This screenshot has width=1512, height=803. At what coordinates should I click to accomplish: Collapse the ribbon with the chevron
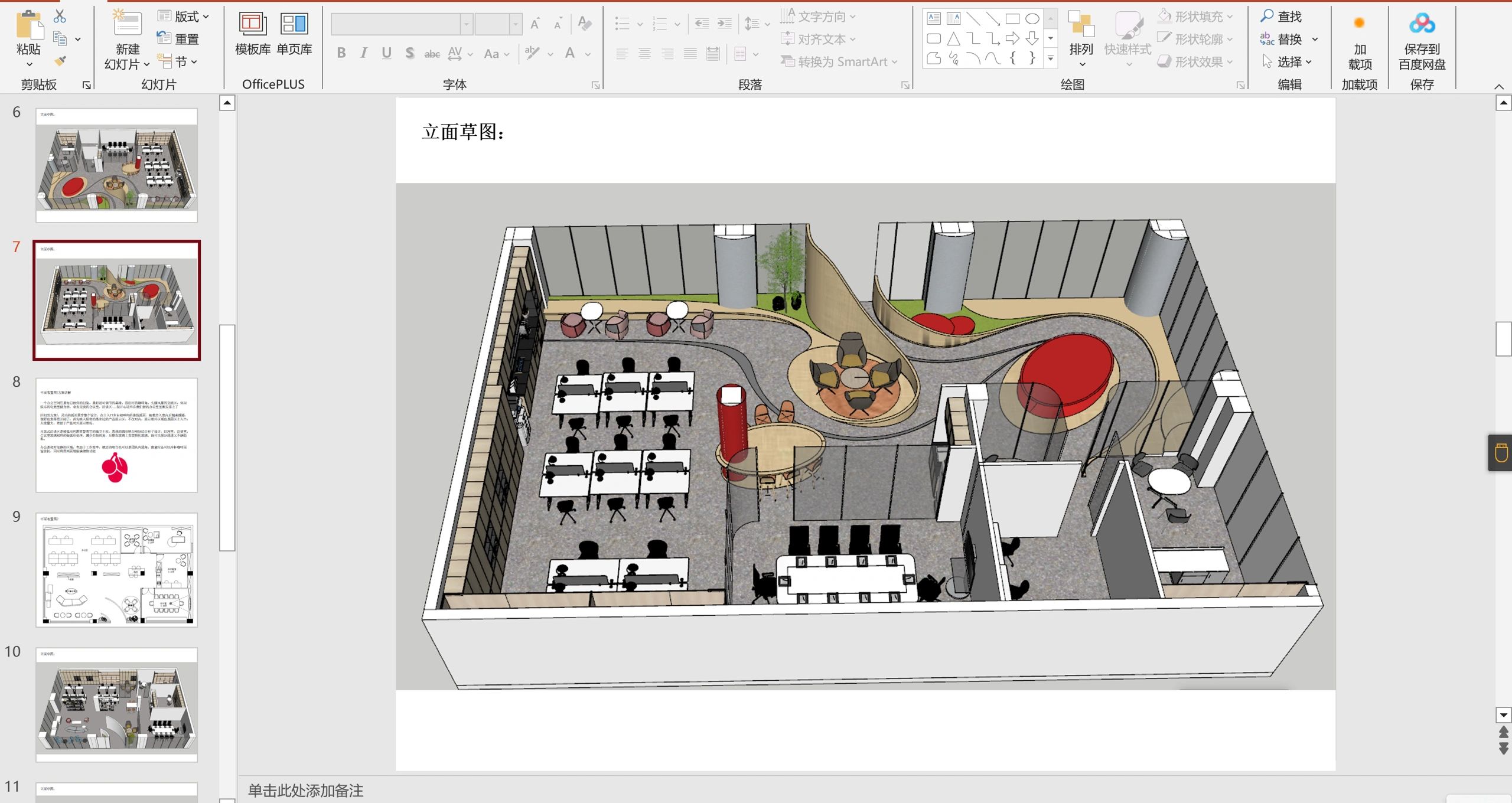[1499, 87]
